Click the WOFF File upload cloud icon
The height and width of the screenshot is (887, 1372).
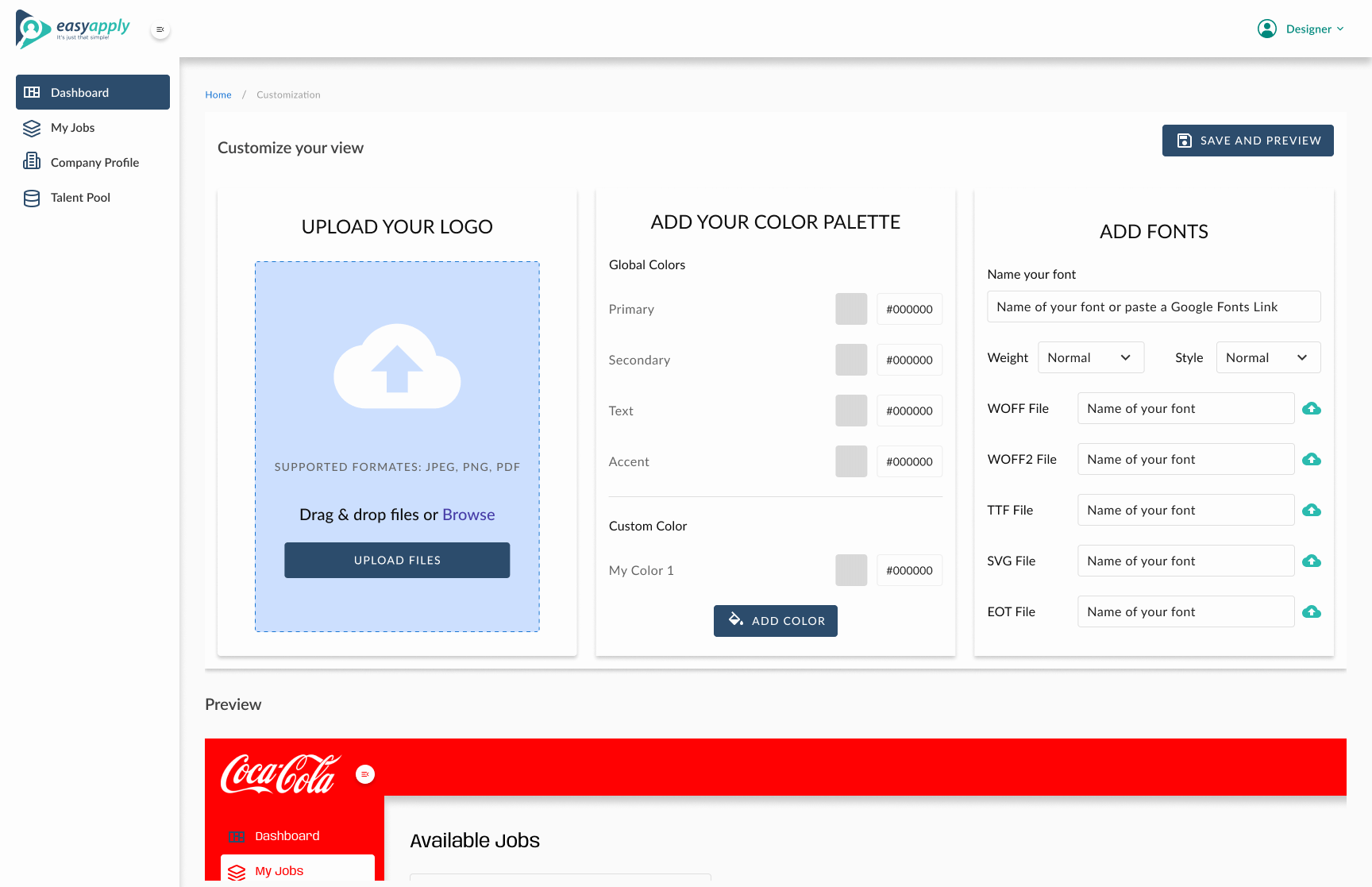coord(1312,408)
